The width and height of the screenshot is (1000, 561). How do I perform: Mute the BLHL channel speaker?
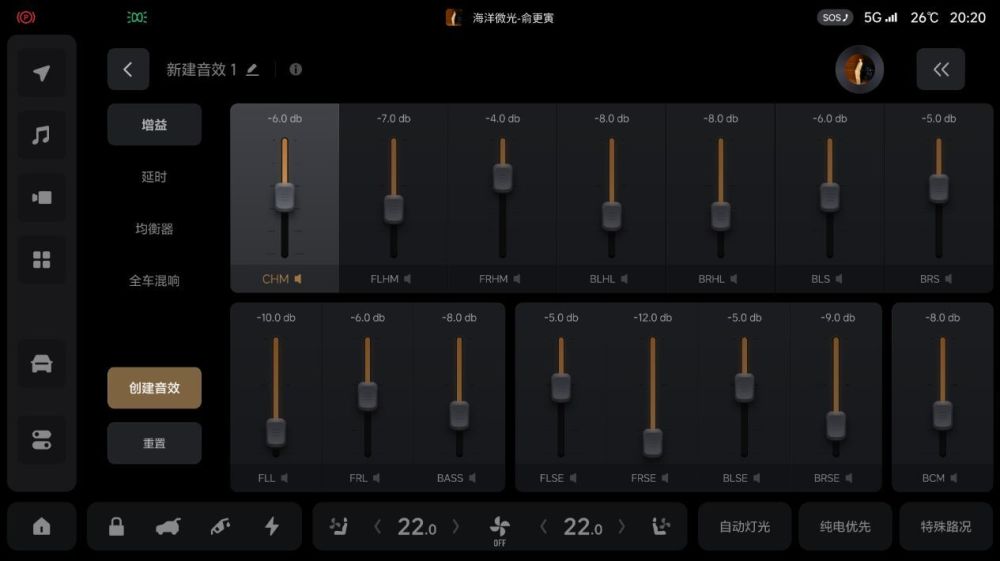(624, 279)
